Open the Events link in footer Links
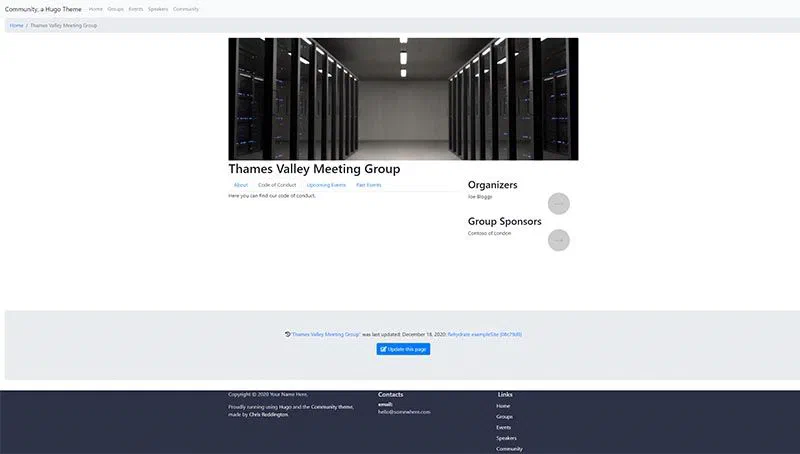This screenshot has height=454, width=800. tap(504, 427)
